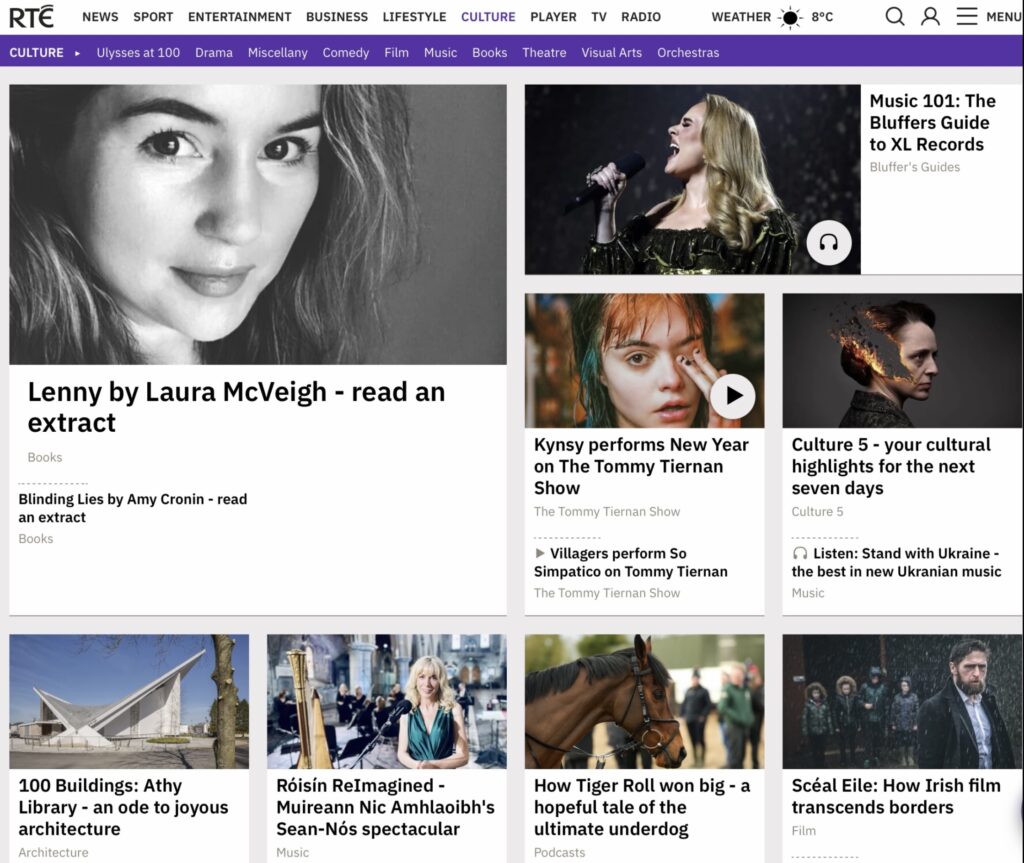Viewport: 1024px width, 863px height.
Task: Open the Drama subsection
Action: point(214,53)
